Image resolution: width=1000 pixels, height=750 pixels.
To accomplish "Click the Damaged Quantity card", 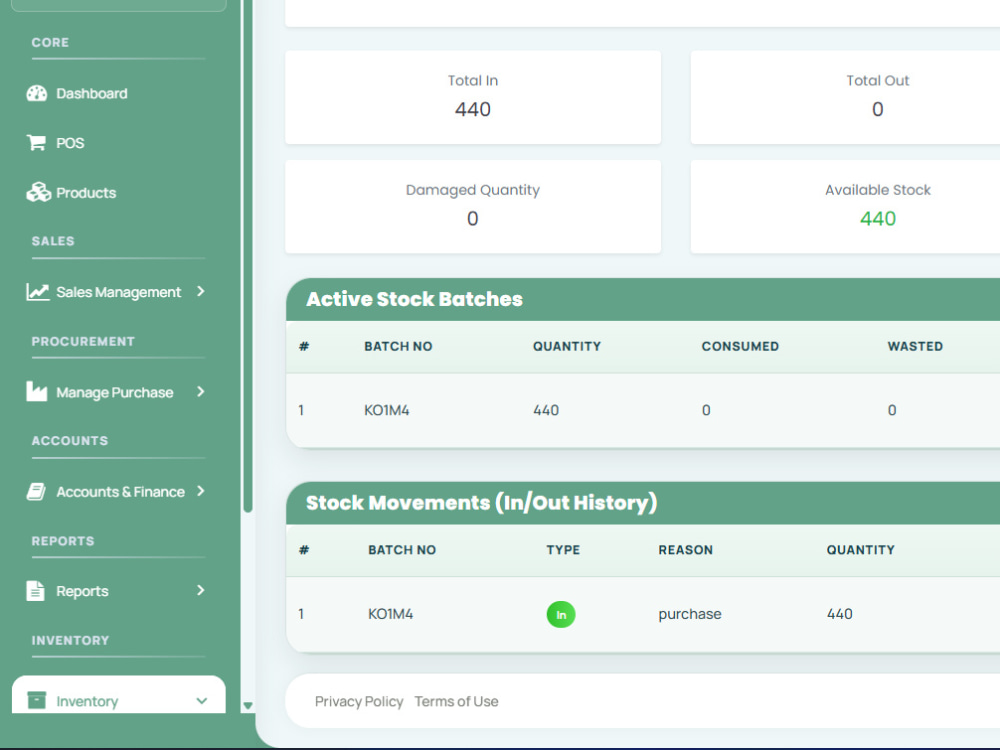I will coord(473,207).
